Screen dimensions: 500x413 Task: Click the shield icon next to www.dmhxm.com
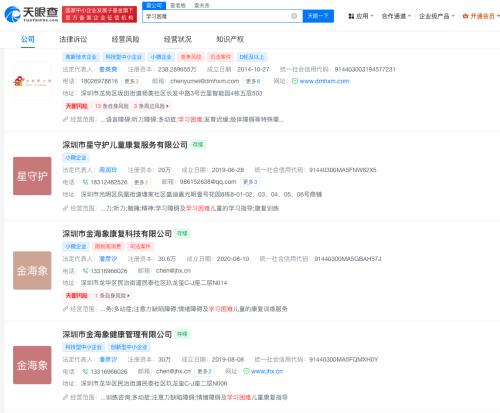tap(295, 81)
